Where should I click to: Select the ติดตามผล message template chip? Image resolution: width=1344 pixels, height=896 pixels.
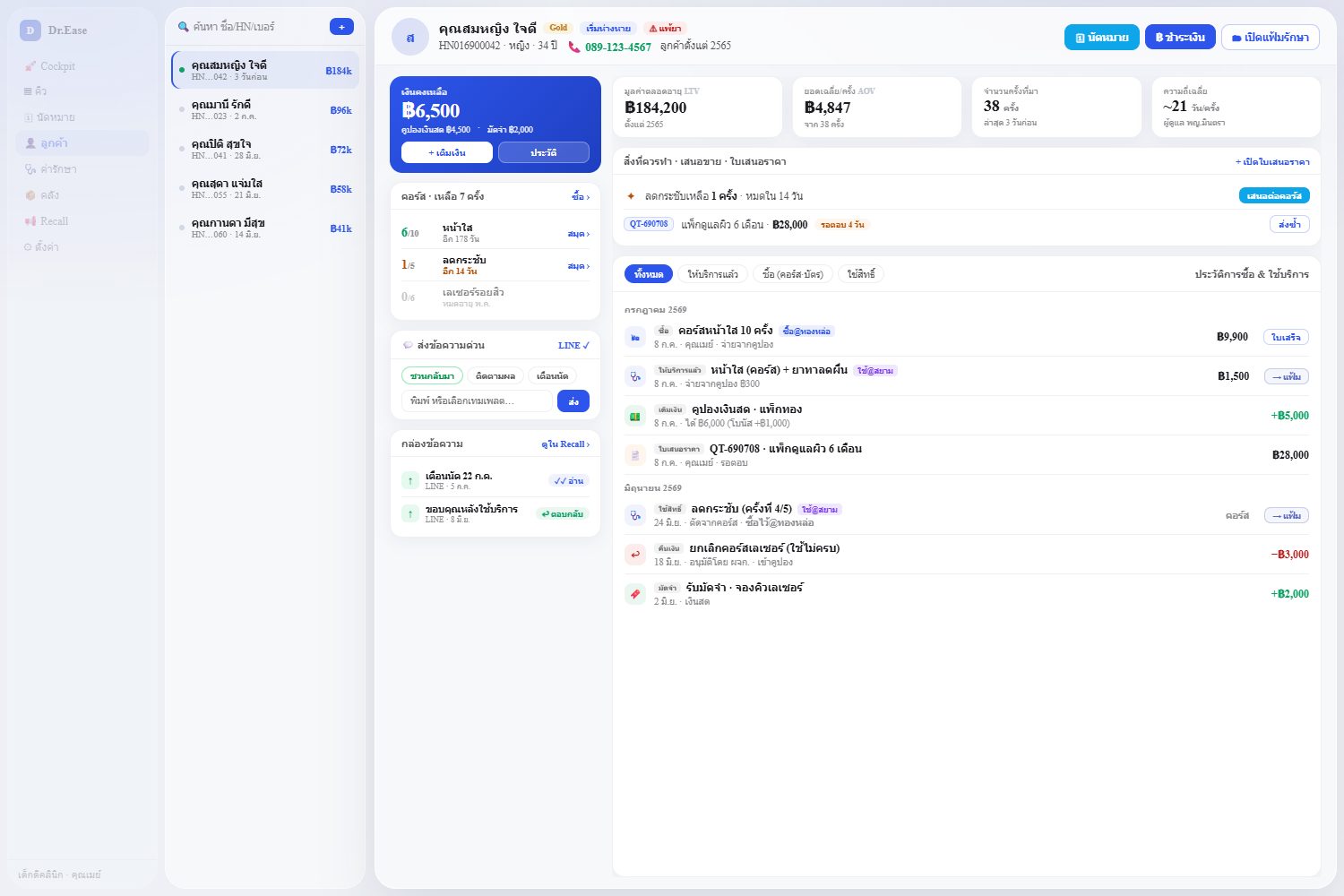pos(495,376)
